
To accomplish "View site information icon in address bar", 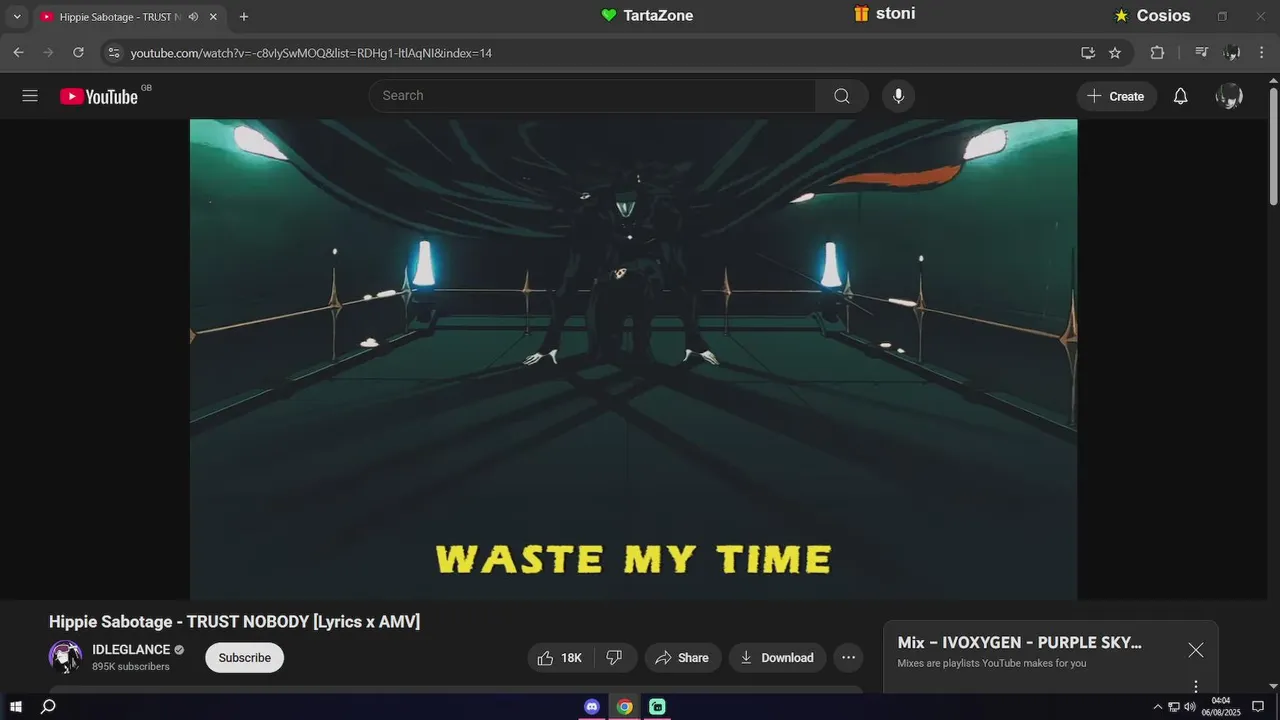I will pyautogui.click(x=113, y=53).
